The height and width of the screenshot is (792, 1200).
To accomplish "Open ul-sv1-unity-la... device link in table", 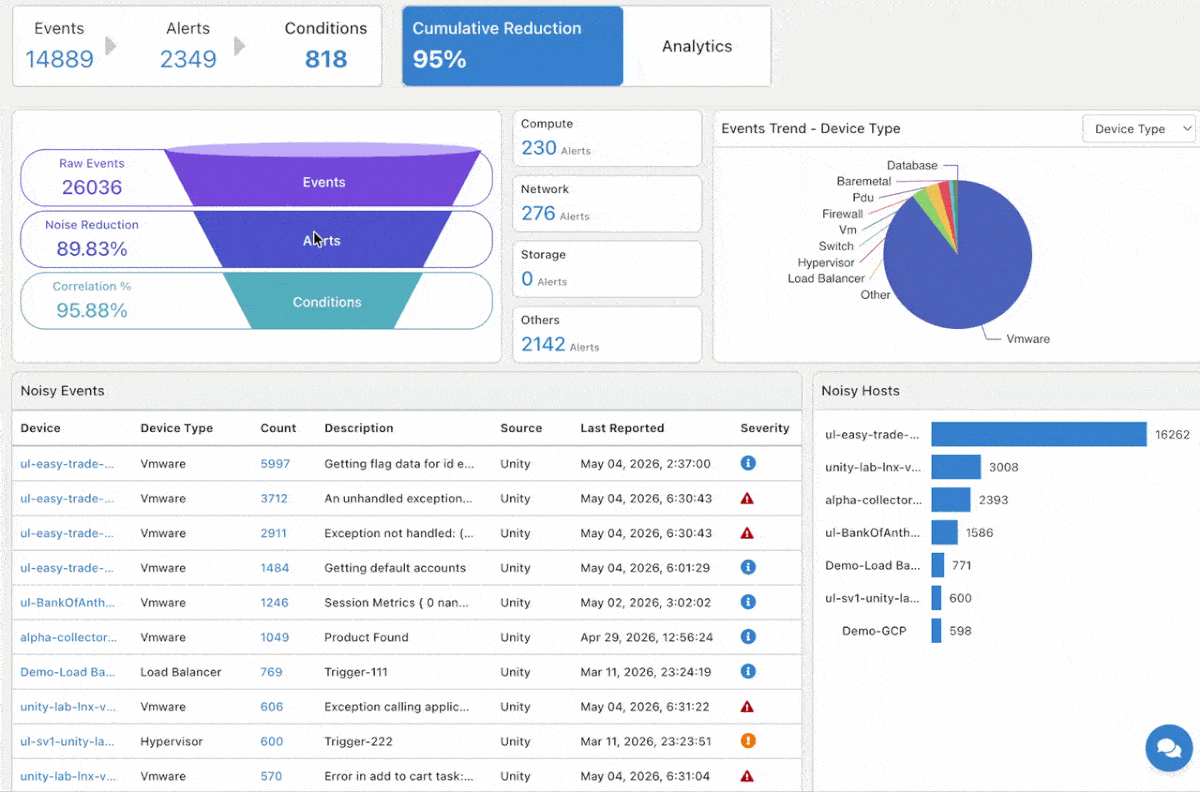I will pyautogui.click(x=67, y=742).
